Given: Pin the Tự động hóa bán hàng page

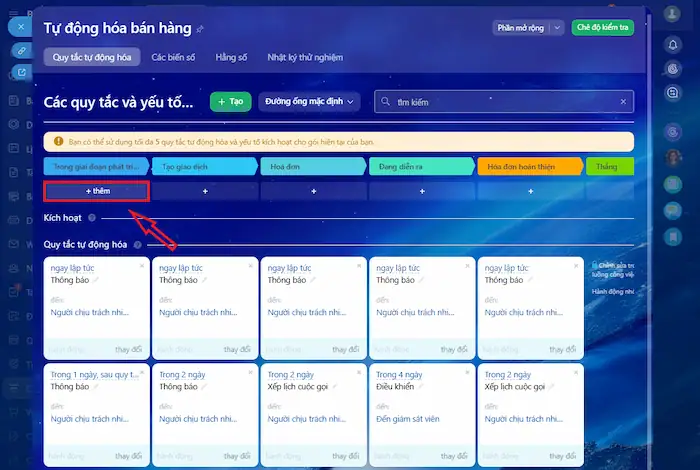Looking at the screenshot, I should tap(200, 29).
